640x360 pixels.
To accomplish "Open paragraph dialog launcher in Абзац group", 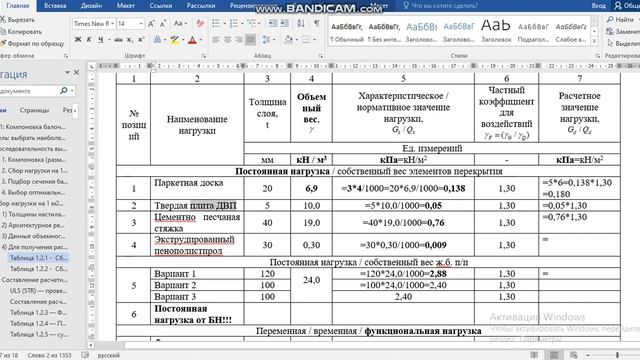I will pos(321,56).
